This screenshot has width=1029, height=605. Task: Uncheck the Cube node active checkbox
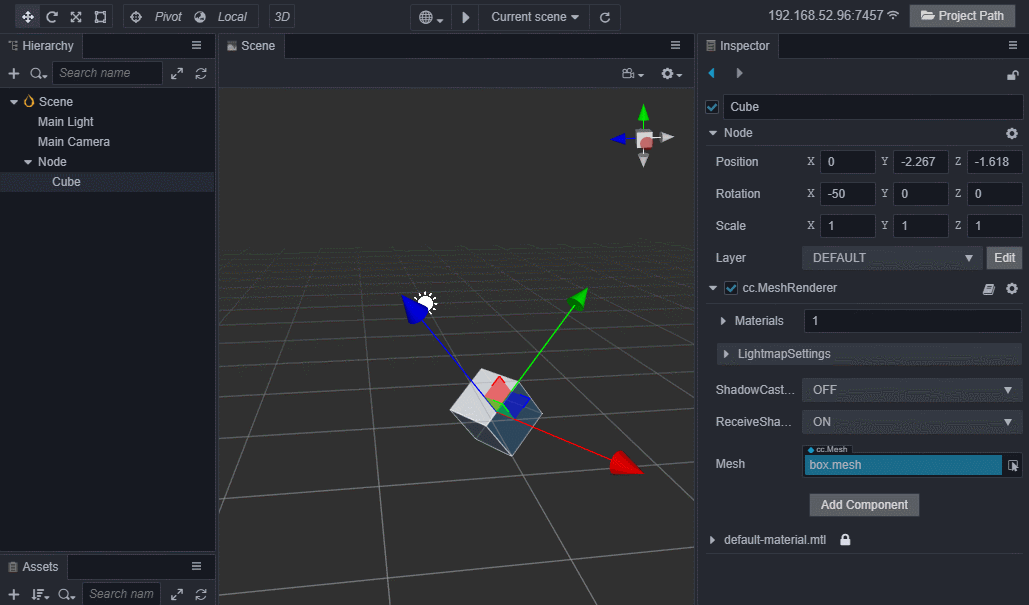click(712, 107)
